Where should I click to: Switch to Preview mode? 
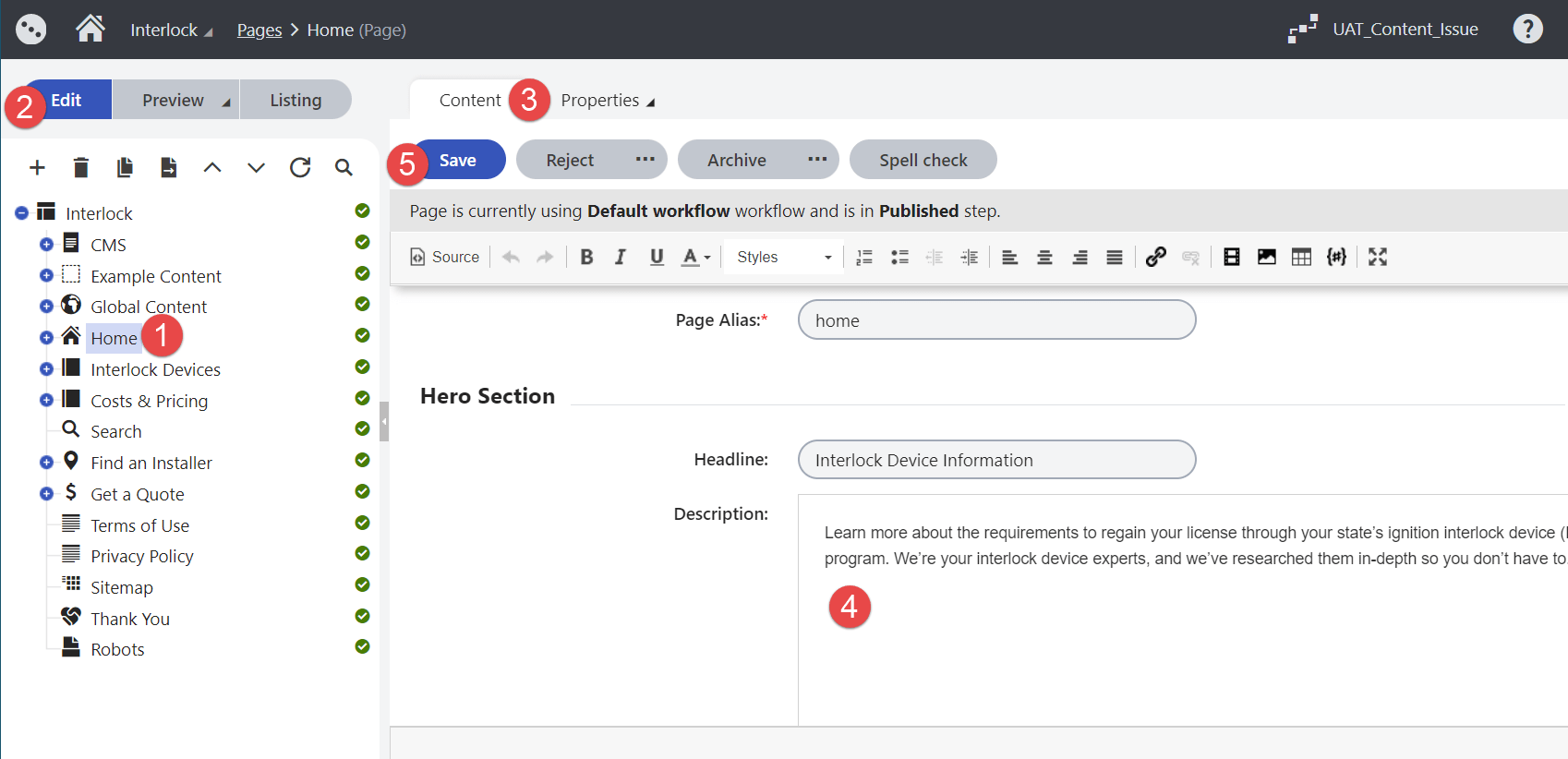pyautogui.click(x=173, y=100)
